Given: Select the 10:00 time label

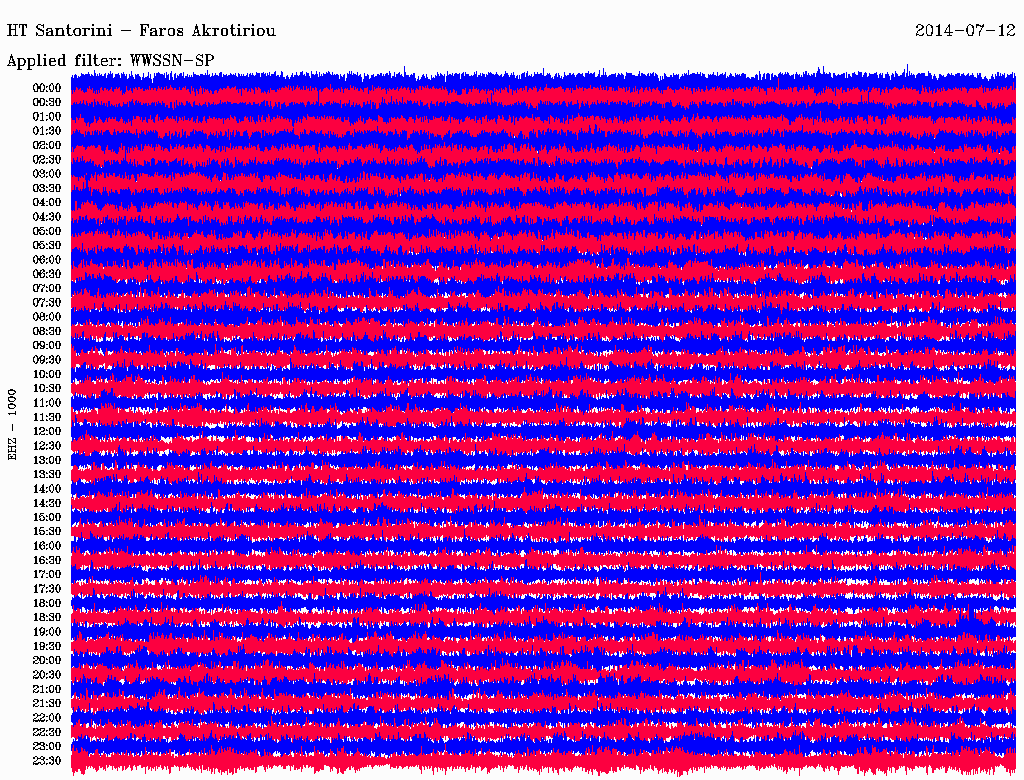Looking at the screenshot, I should tap(47, 374).
